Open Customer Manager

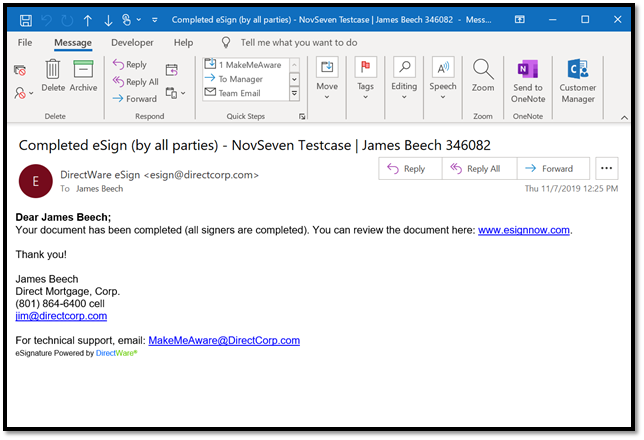coord(578,81)
